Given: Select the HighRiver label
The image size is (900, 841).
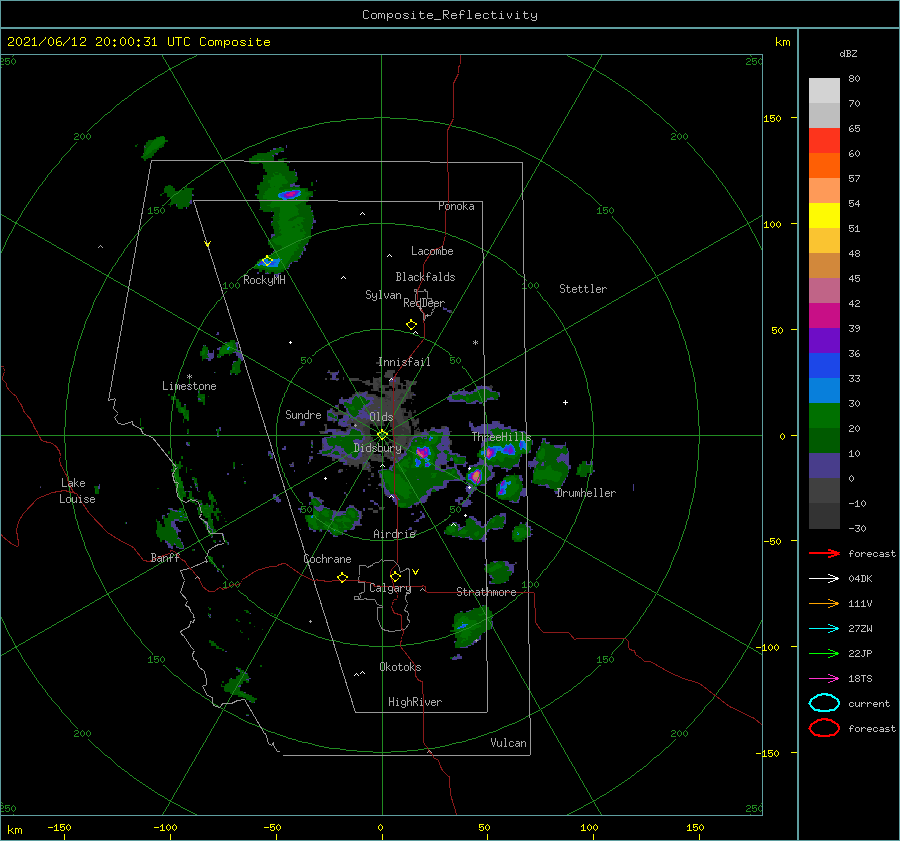Looking at the screenshot, I should tap(414, 702).
